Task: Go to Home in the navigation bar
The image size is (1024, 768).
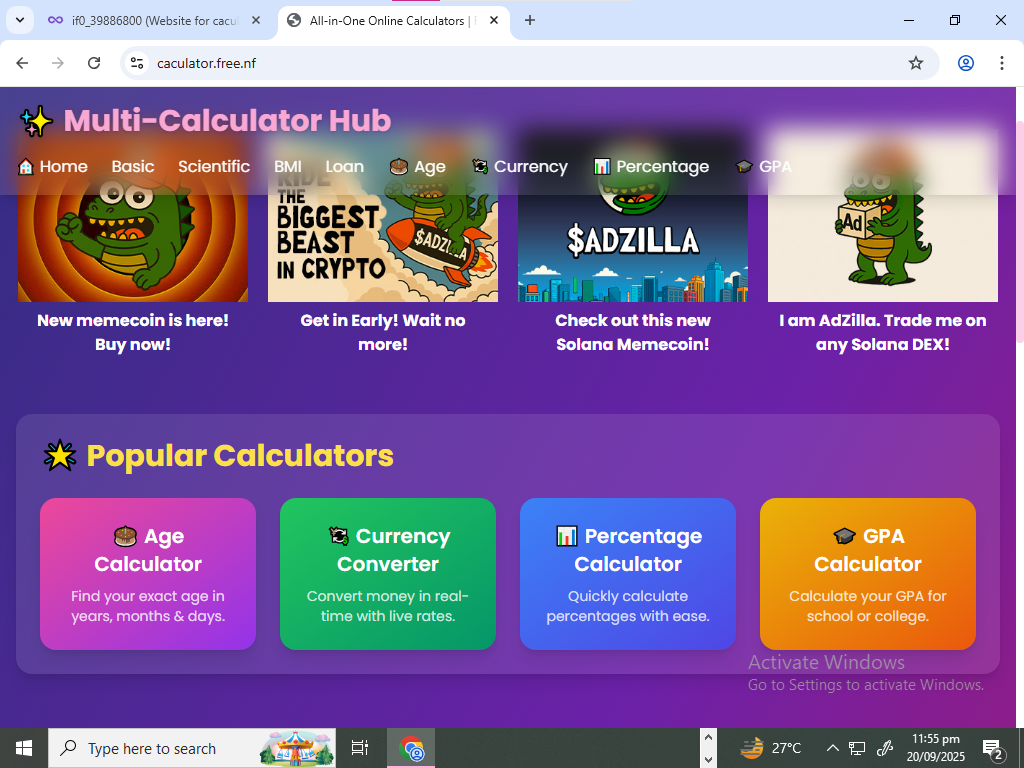Action: (53, 167)
